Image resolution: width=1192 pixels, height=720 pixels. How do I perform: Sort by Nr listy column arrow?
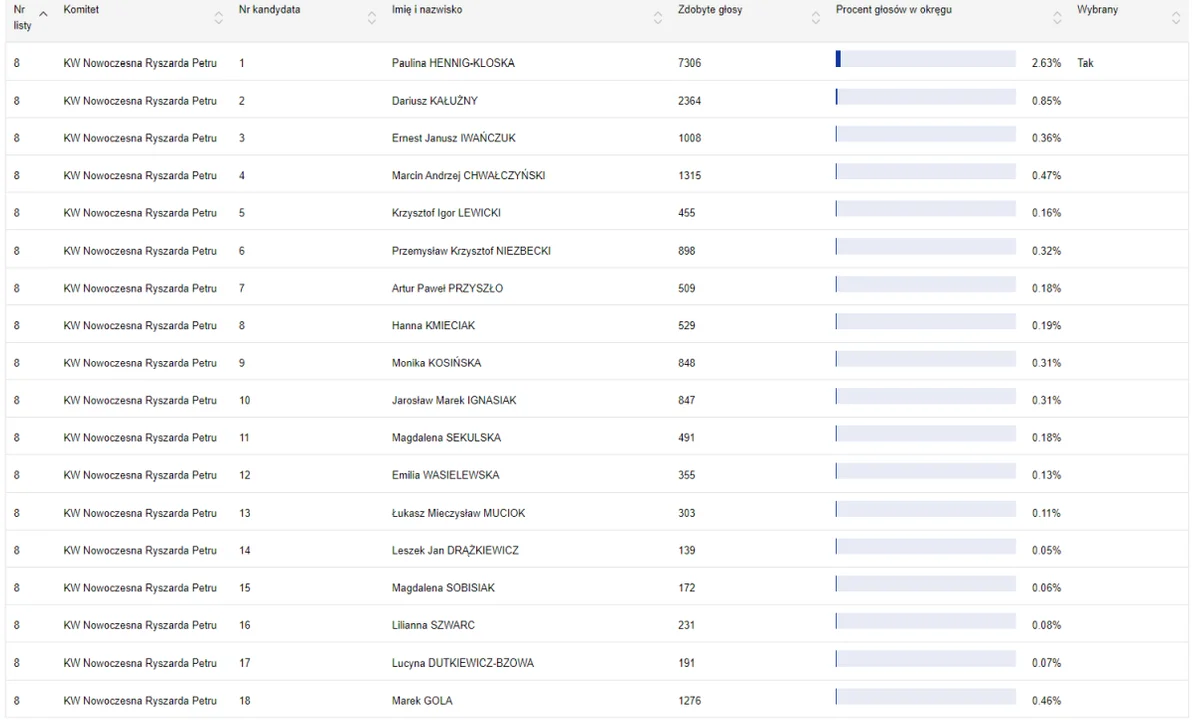(43, 14)
